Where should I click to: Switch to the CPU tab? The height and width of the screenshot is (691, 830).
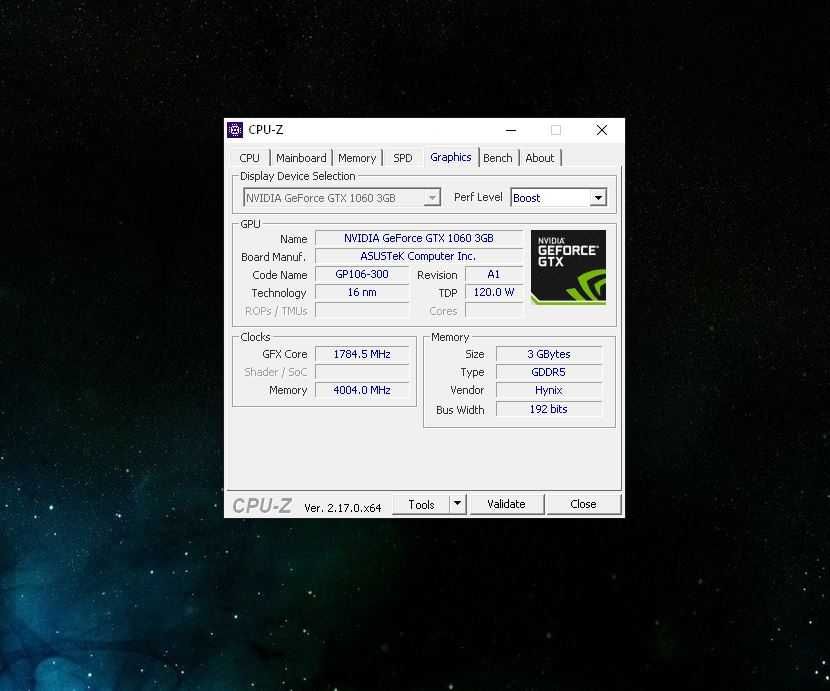(249, 158)
